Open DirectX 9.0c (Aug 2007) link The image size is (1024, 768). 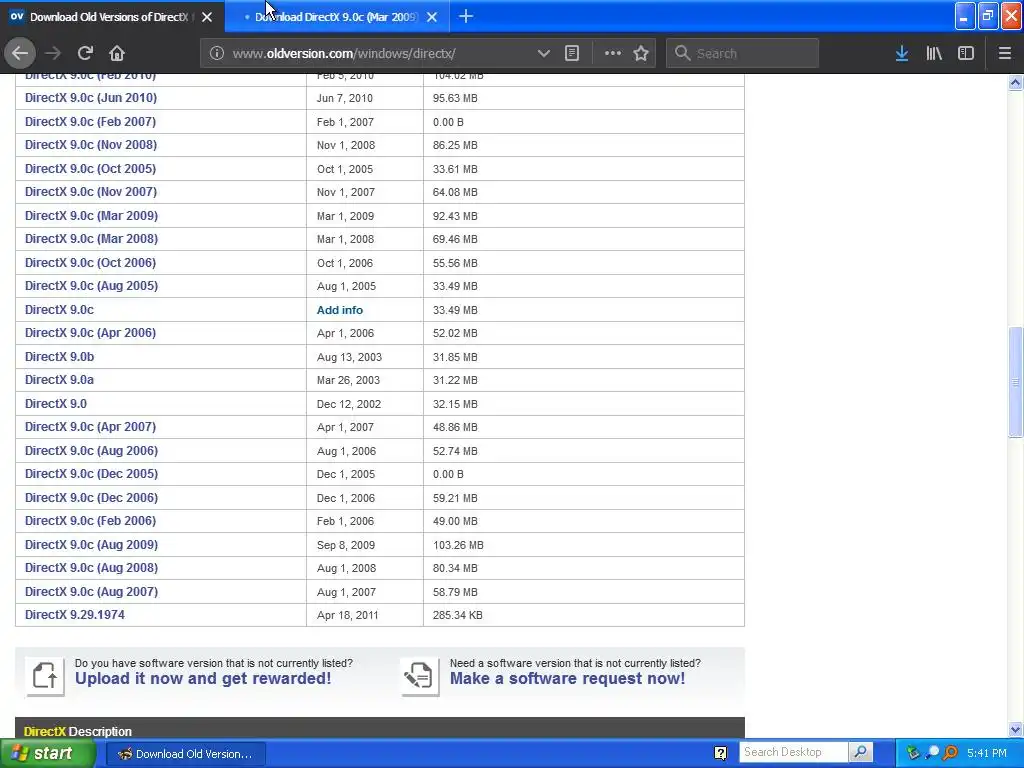[91, 592]
